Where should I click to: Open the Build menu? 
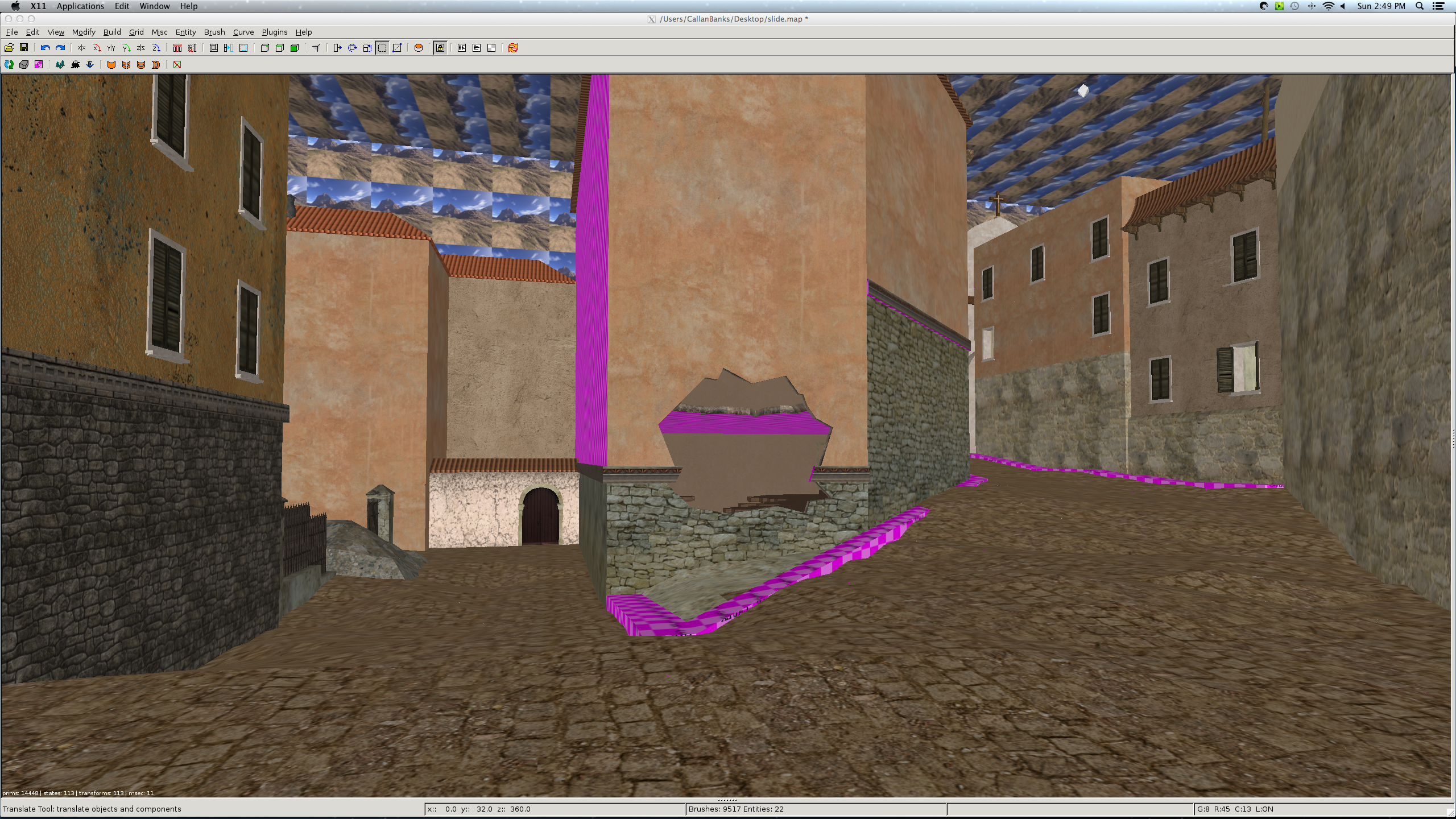112,32
